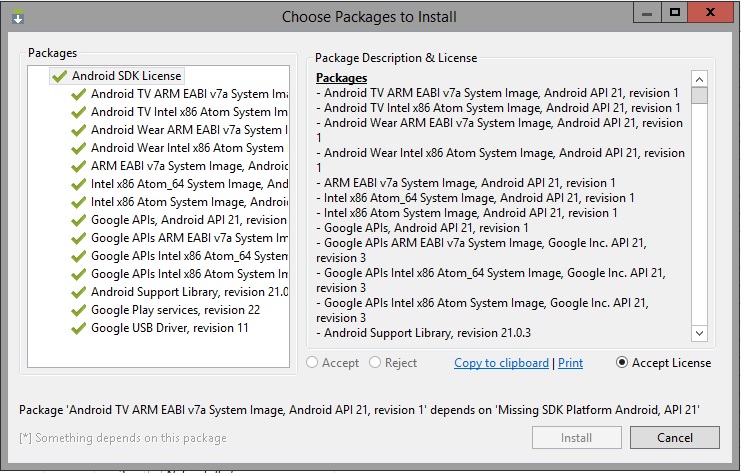The image size is (741, 473).
Task: Click checkmark icon beside Google Play services
Action: coord(79,310)
